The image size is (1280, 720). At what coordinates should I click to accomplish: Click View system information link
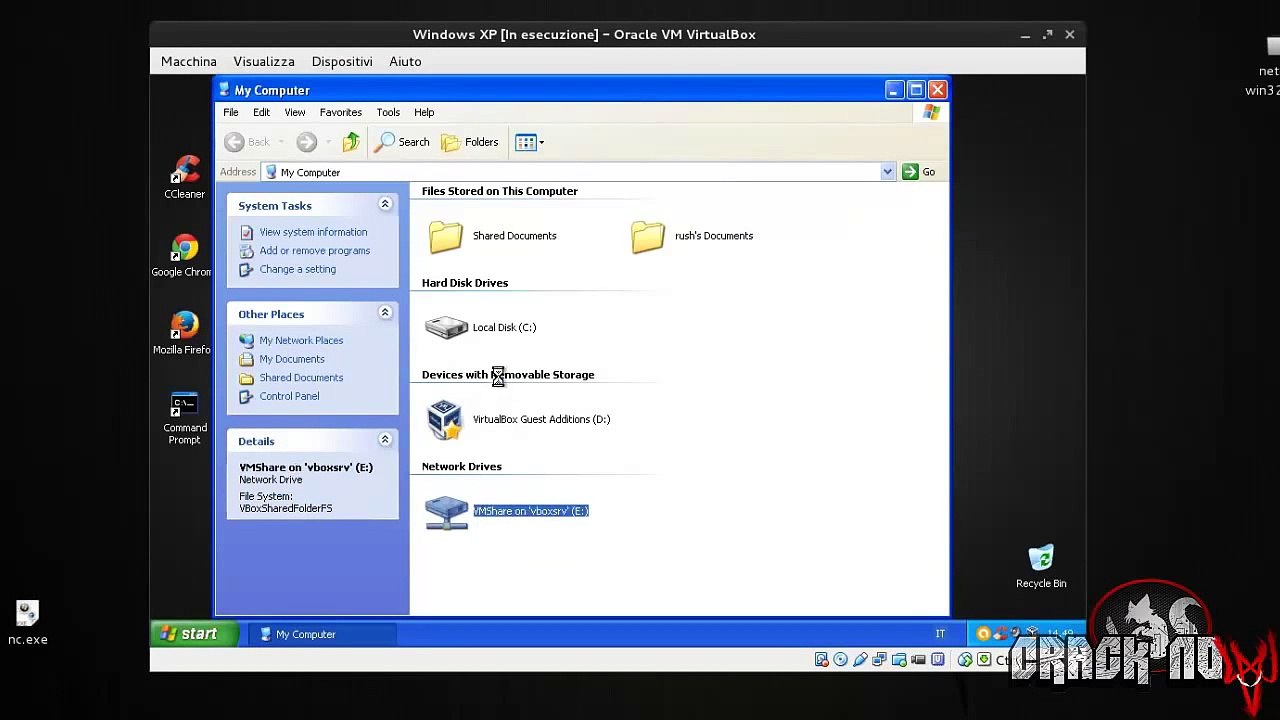(313, 232)
